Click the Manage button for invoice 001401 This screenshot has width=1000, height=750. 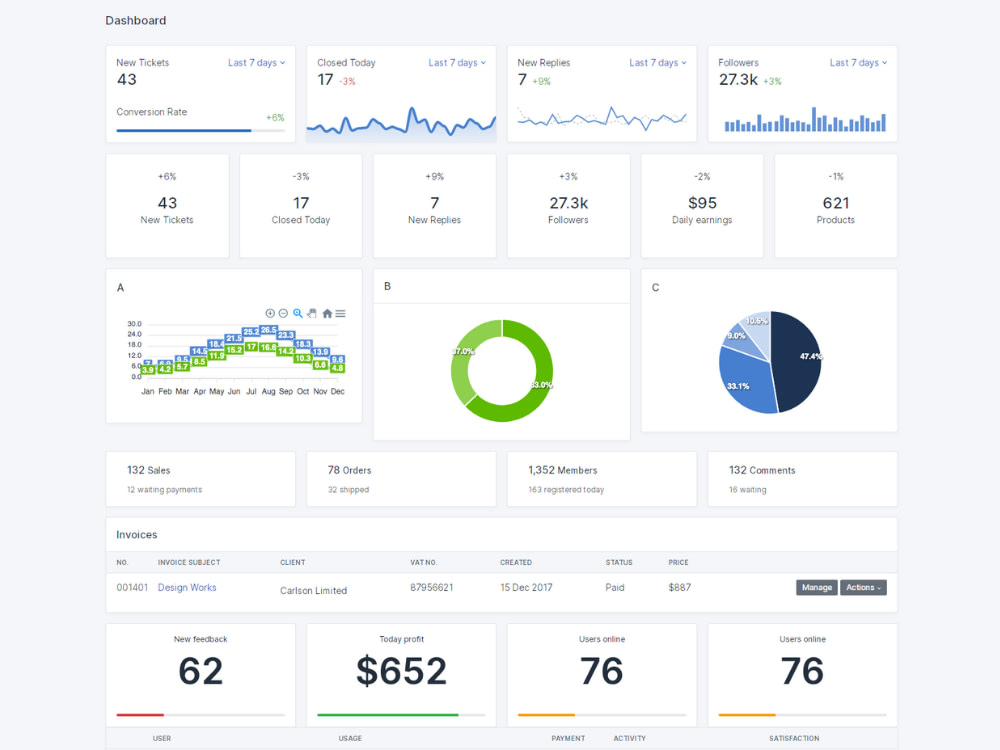click(x=817, y=587)
